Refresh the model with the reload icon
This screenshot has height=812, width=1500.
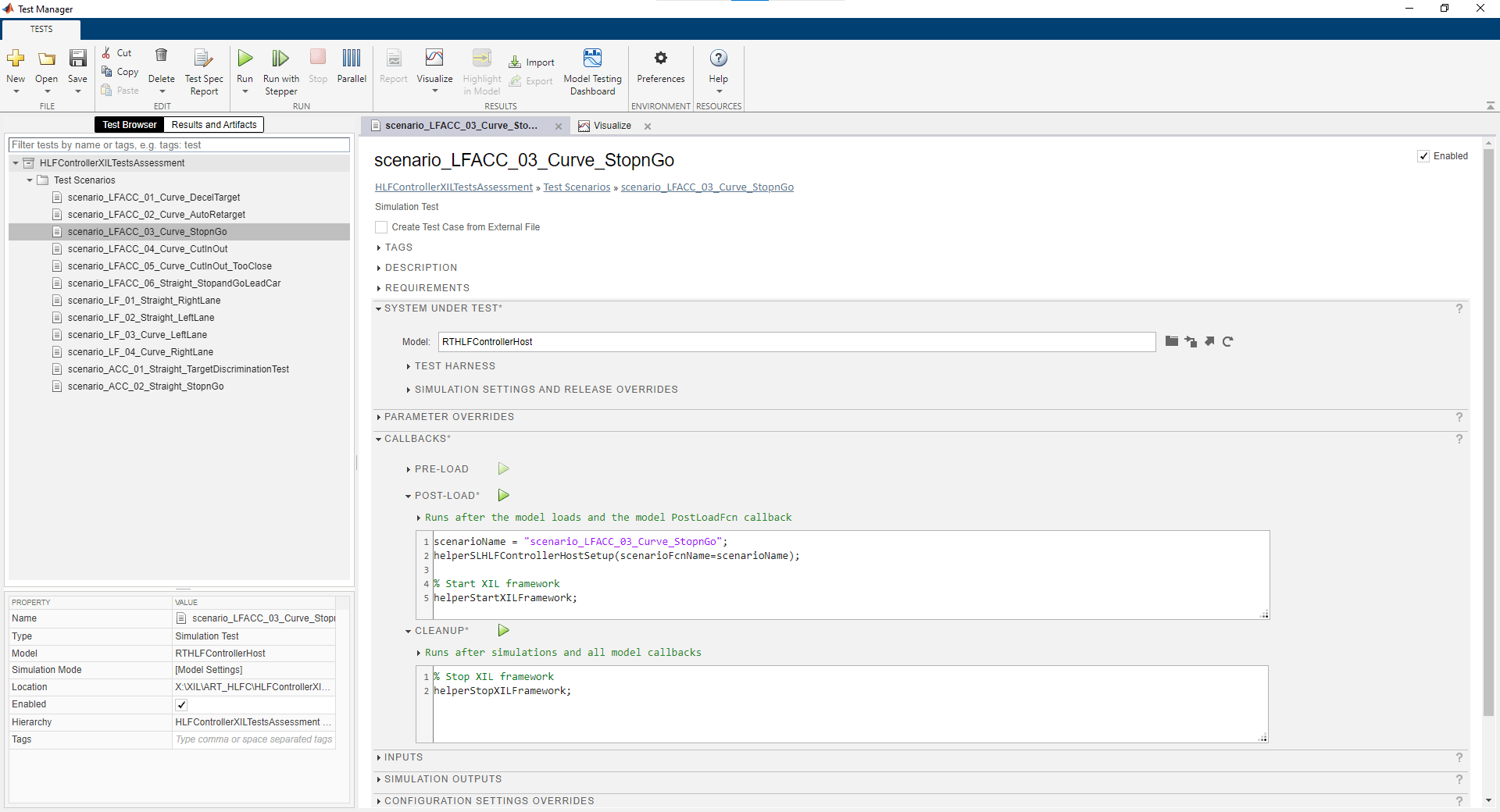[1228, 342]
